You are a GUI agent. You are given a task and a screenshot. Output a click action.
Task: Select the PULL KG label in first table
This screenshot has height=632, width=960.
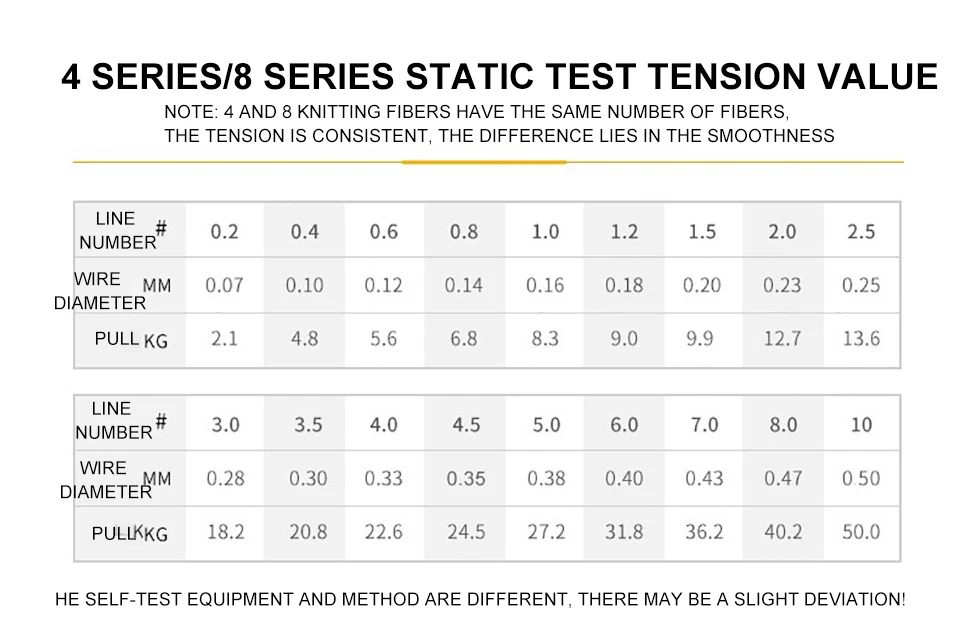130,339
